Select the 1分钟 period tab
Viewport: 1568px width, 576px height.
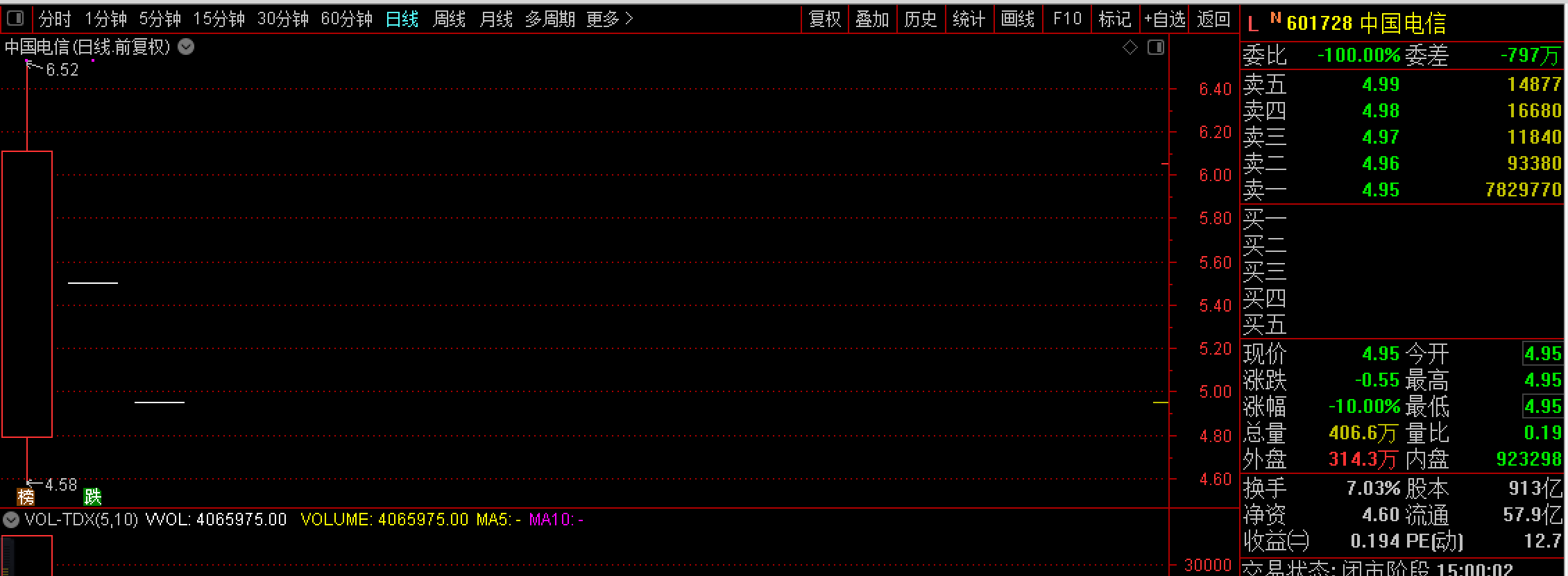[x=106, y=19]
